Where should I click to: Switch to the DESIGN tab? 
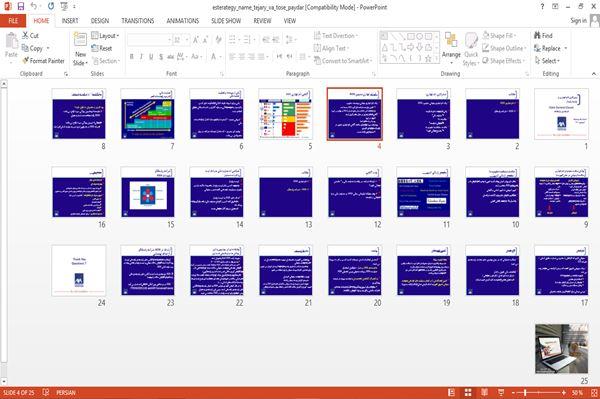coord(99,21)
